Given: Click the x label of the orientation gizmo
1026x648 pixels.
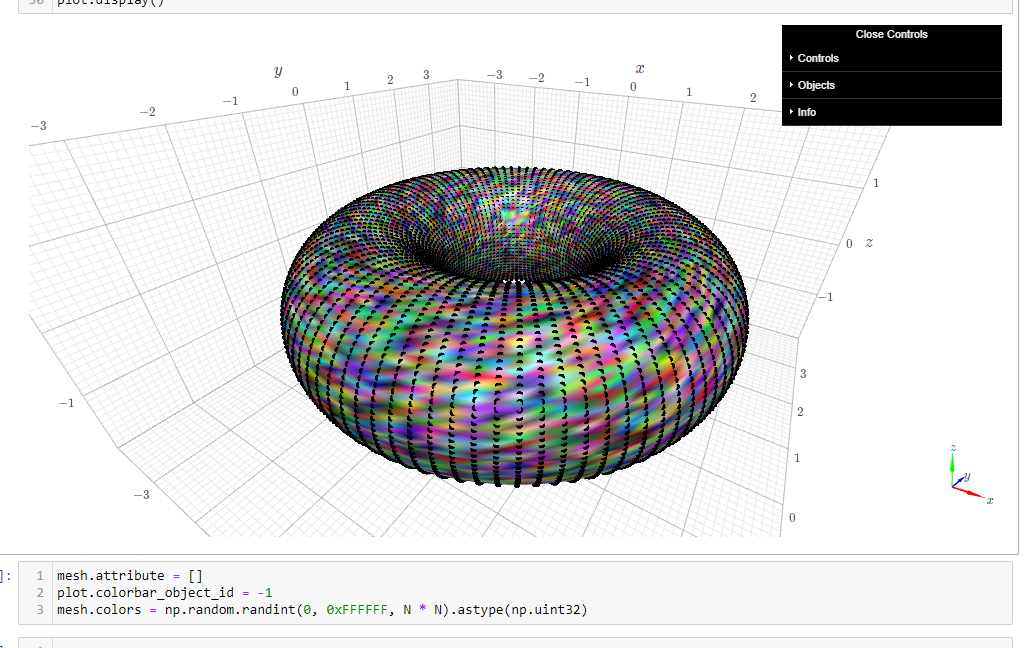Looking at the screenshot, I should point(990,499).
